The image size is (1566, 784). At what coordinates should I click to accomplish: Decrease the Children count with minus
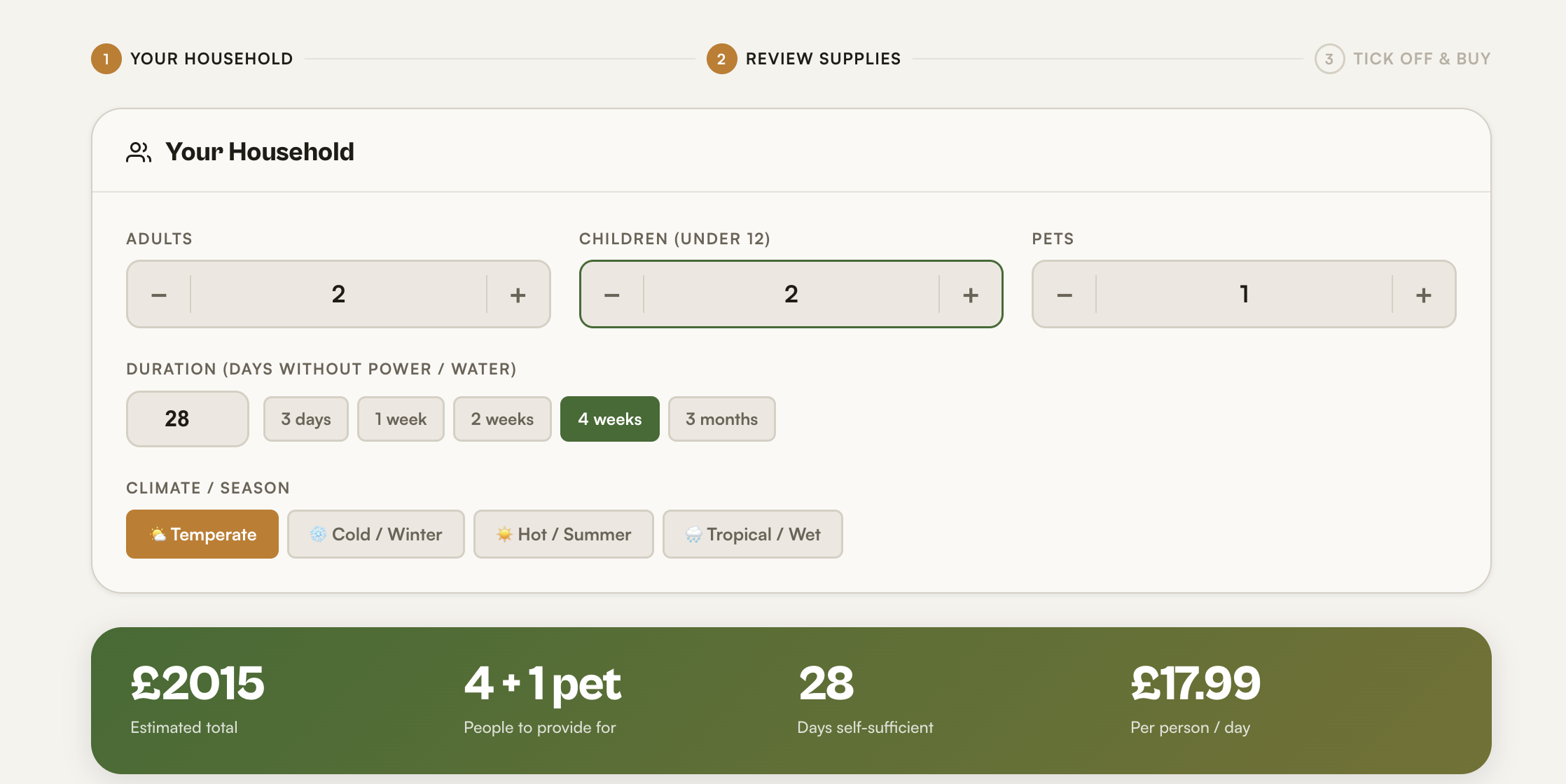click(x=612, y=295)
